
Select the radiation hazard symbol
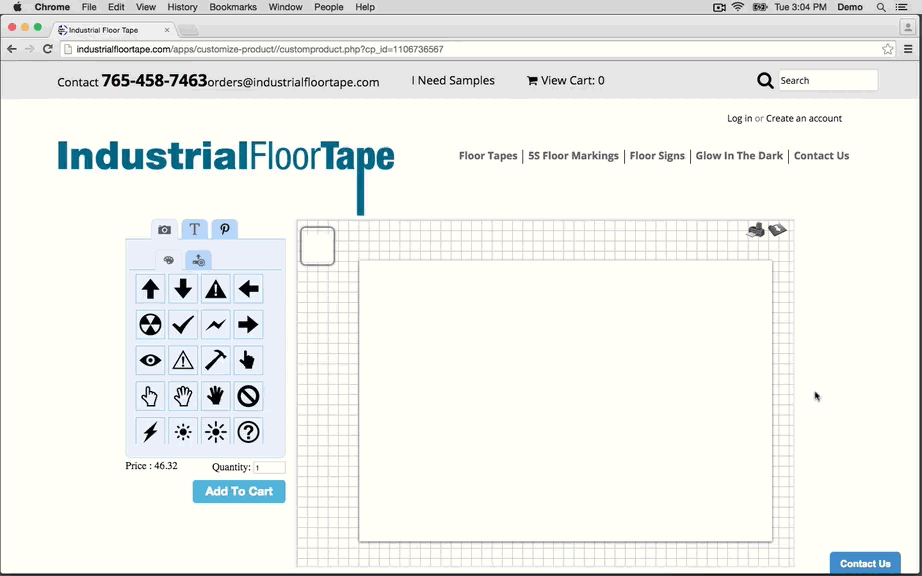(150, 325)
